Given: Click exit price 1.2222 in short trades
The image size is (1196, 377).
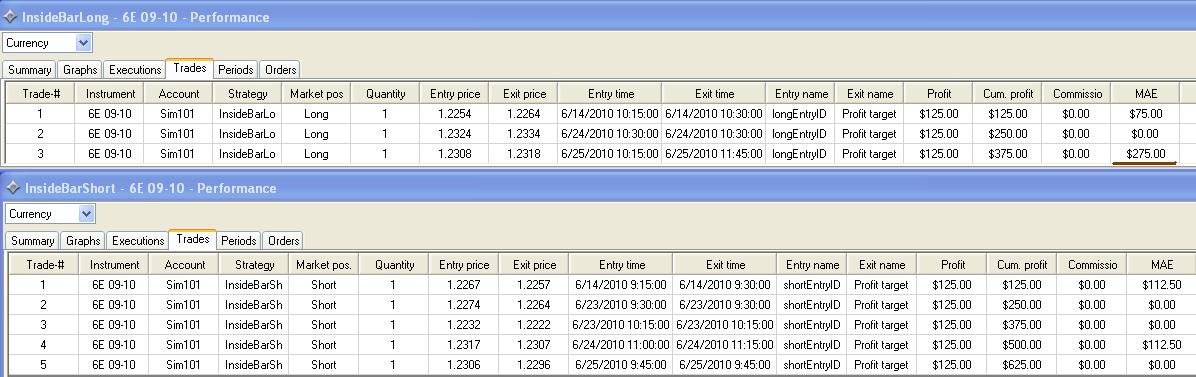Looking at the screenshot, I should 534,324.
